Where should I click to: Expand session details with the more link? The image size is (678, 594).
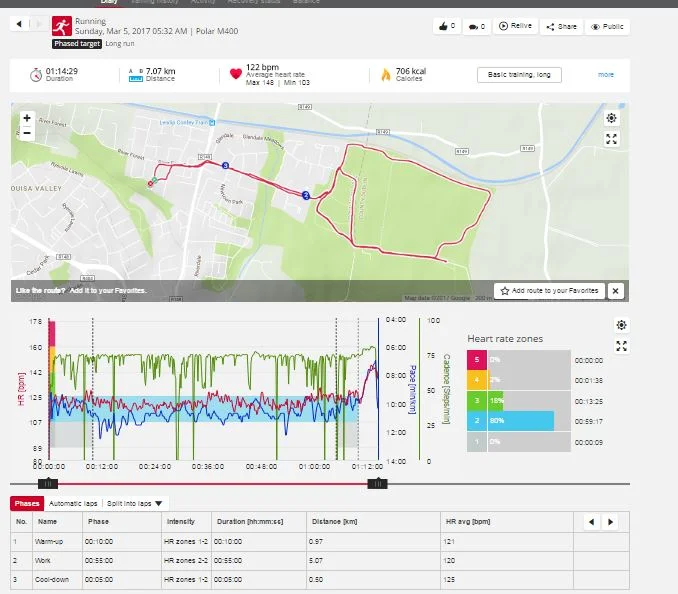pyautogui.click(x=606, y=75)
